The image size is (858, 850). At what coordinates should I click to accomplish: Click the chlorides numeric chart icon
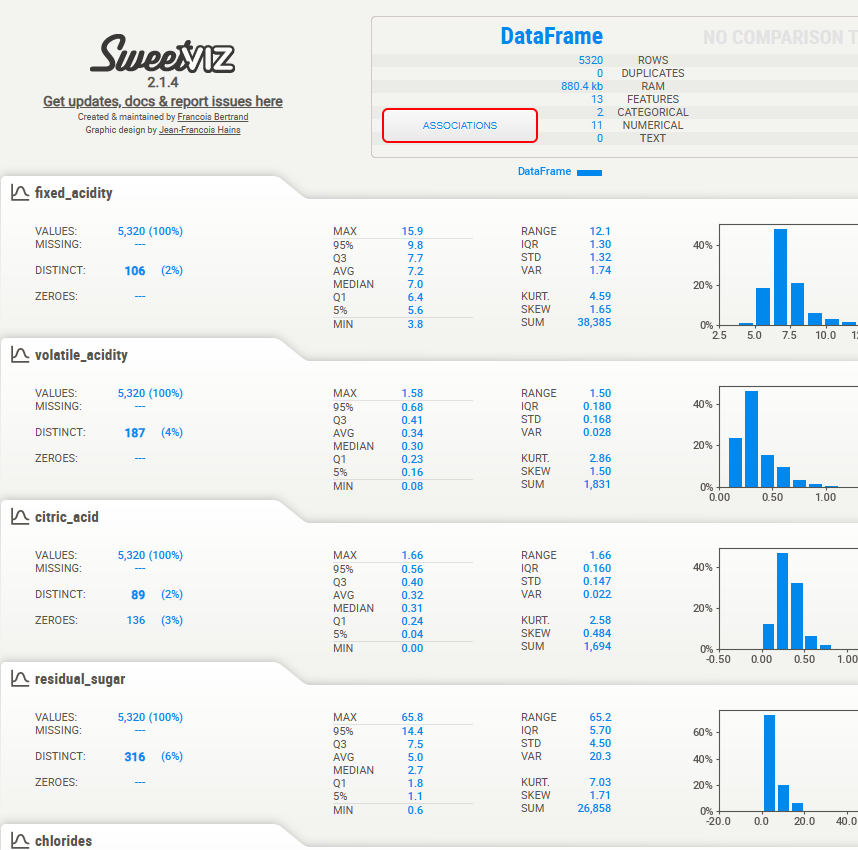tap(20, 841)
